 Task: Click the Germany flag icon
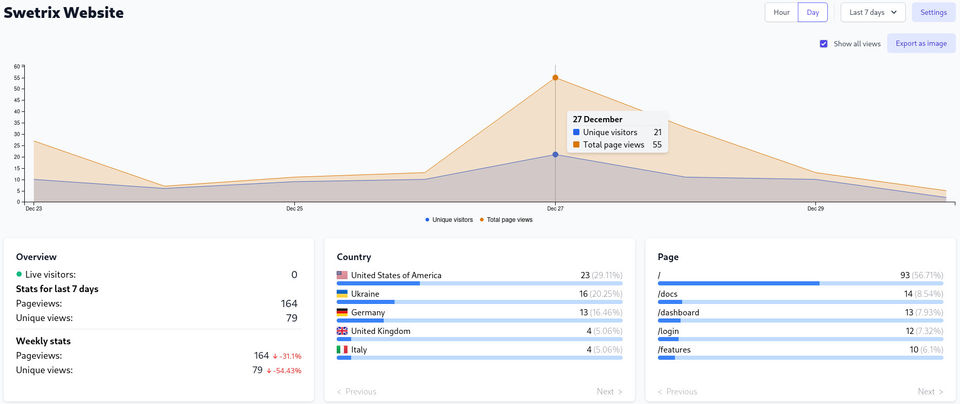point(342,313)
